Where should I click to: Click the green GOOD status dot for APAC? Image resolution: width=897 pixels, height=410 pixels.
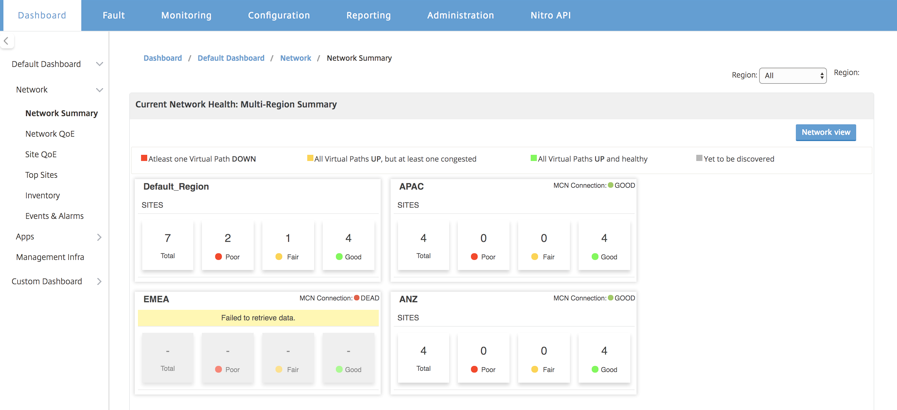point(610,185)
